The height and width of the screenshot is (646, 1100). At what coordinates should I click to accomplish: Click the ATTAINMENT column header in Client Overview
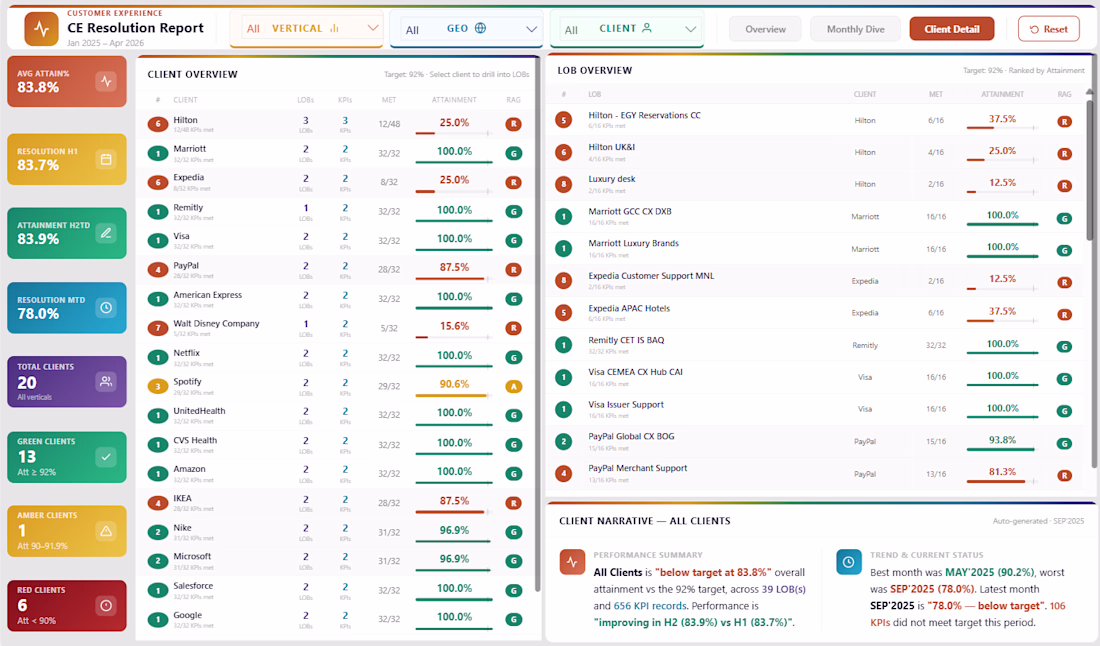point(454,100)
